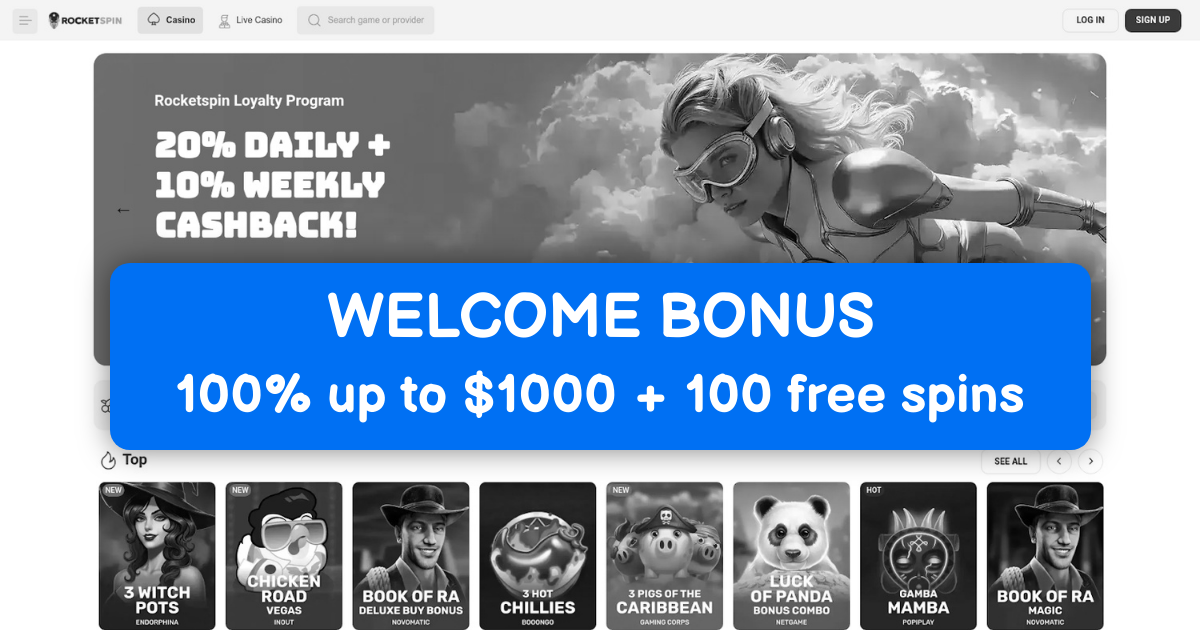The width and height of the screenshot is (1200, 630).
Task: Focus the Search game or provider field
Action: (x=365, y=20)
